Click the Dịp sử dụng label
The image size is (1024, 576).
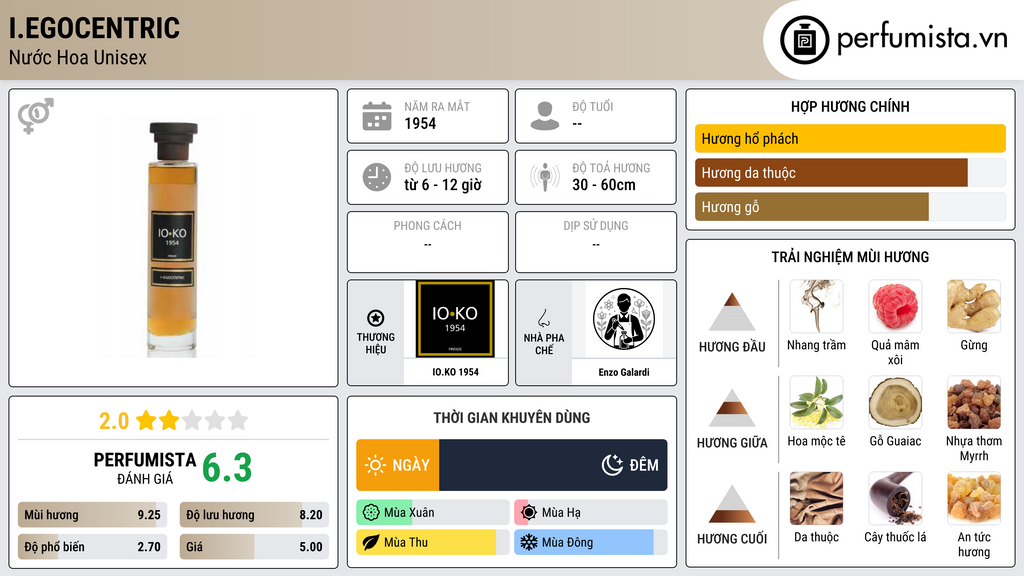(x=596, y=225)
